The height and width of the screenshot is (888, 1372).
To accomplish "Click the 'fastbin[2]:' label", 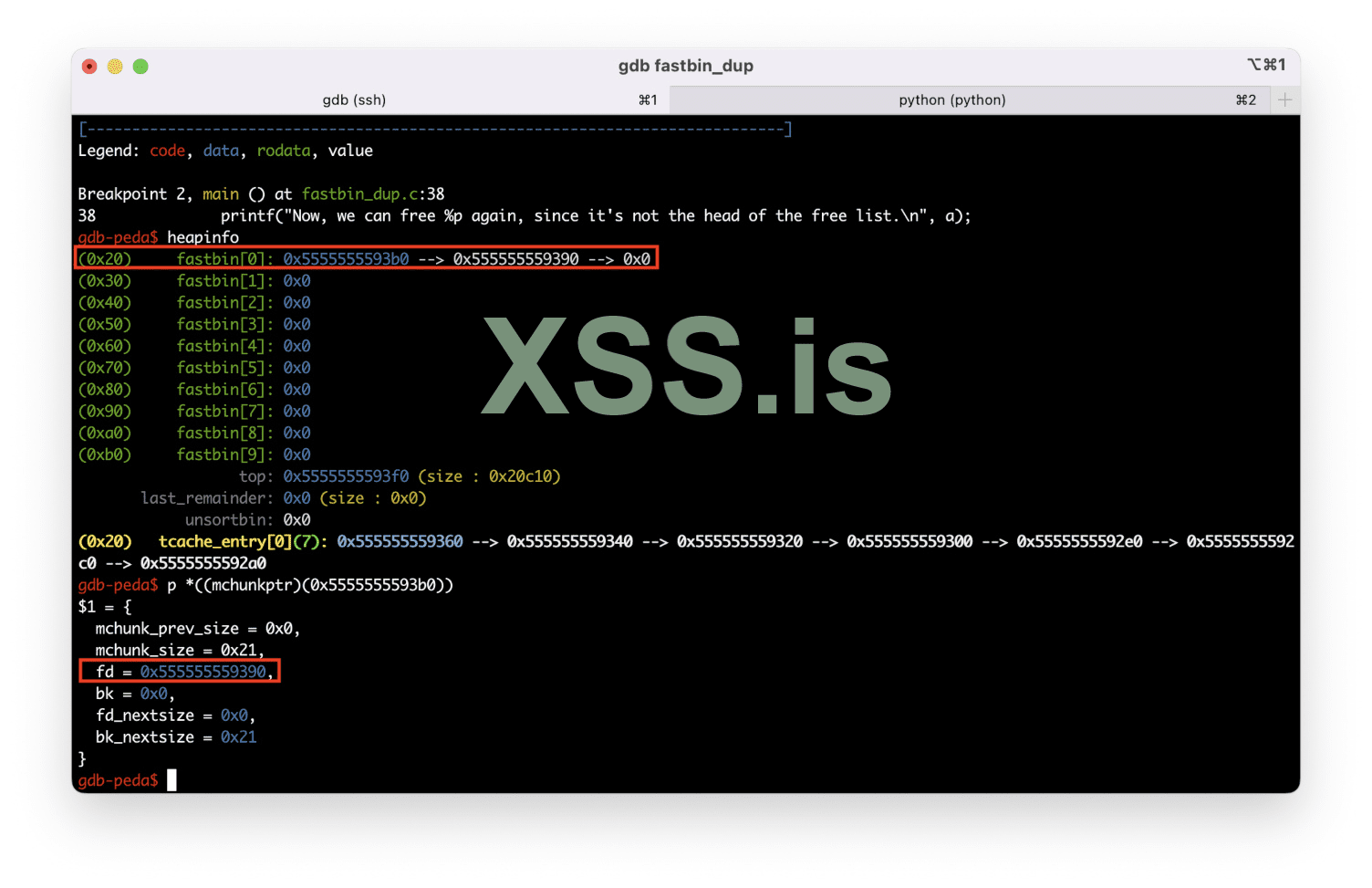I will 225,303.
